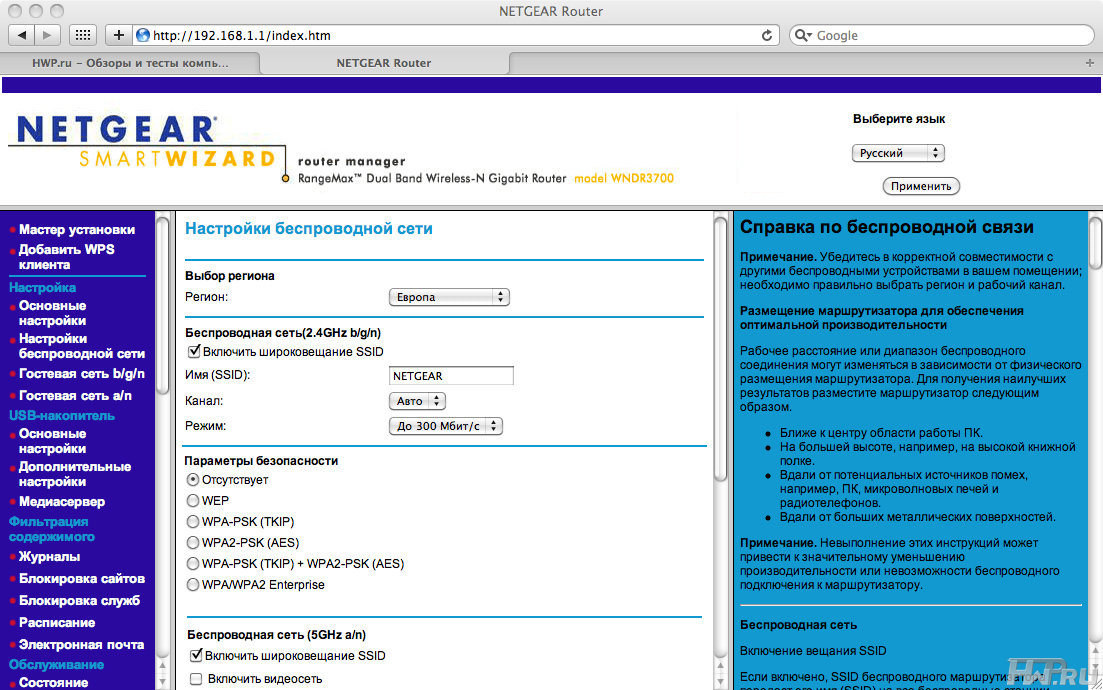Open the language dropdown showing Русский
This screenshot has width=1103, height=690.
(898, 153)
